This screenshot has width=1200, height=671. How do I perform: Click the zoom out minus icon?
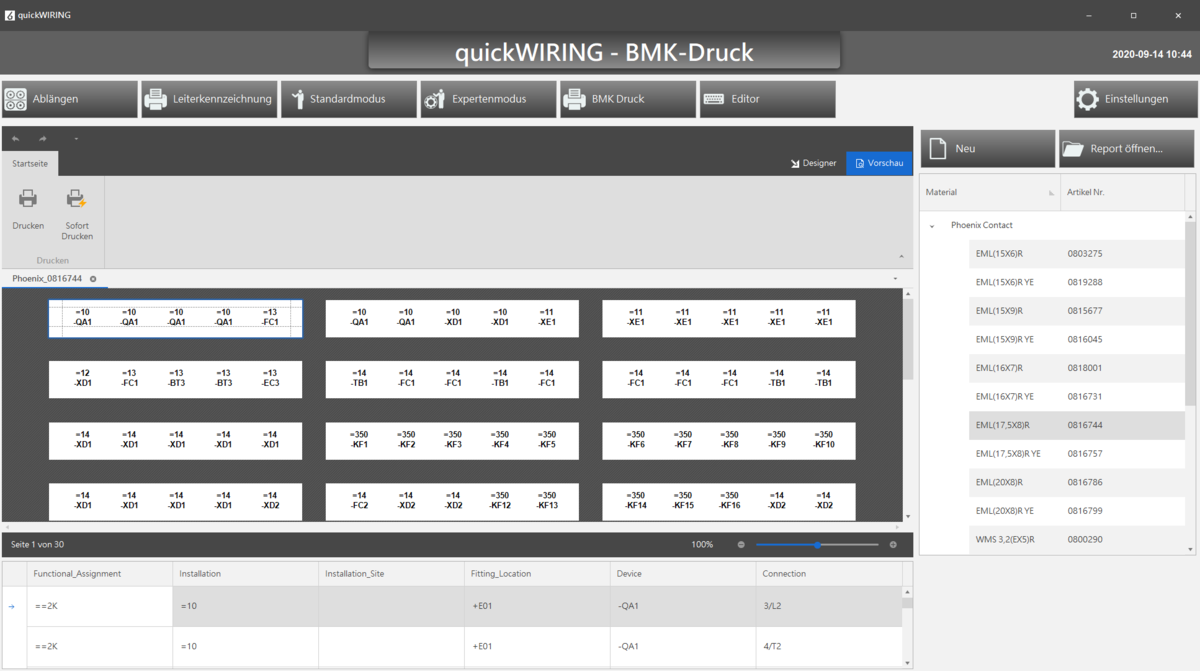coord(741,545)
